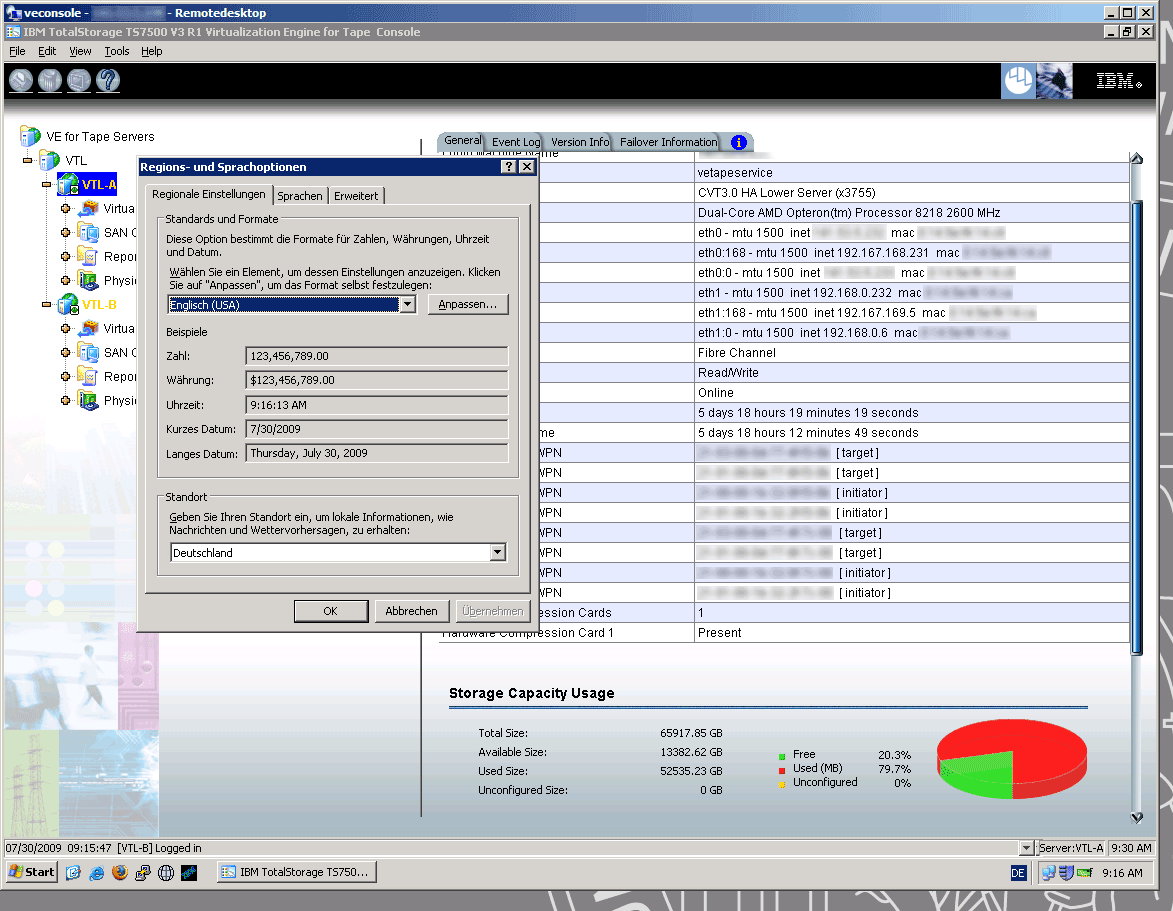Click the SAN Clients icon under VTL-B
The image size is (1173, 911).
[x=89, y=352]
